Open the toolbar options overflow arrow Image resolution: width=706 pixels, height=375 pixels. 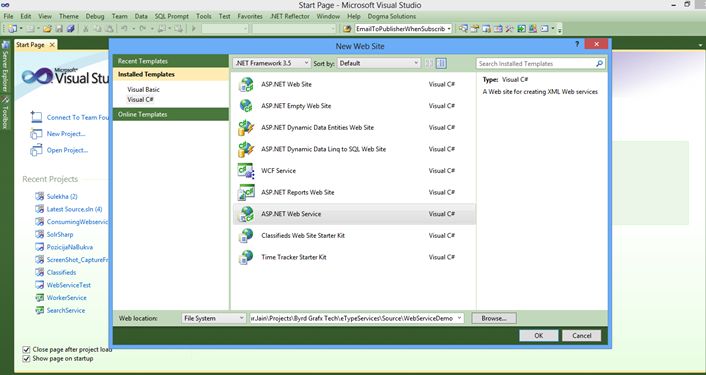[x=560, y=30]
